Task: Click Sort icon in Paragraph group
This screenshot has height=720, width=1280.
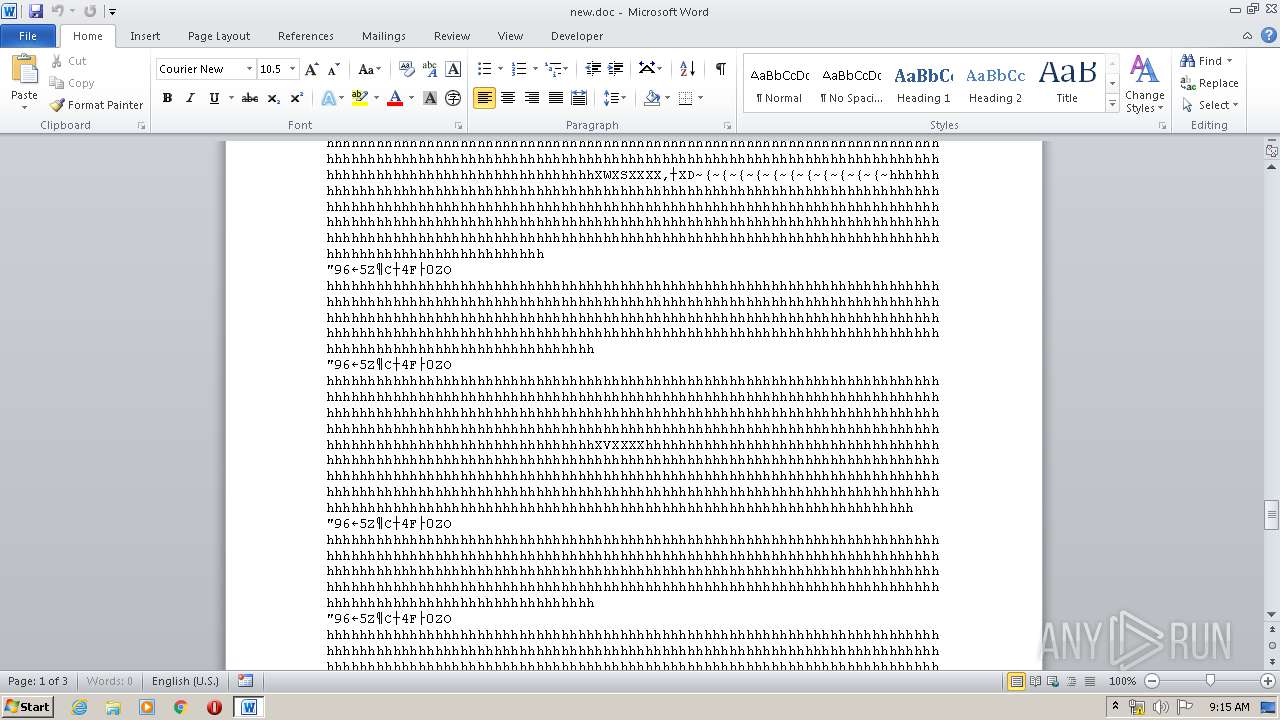Action: point(687,69)
